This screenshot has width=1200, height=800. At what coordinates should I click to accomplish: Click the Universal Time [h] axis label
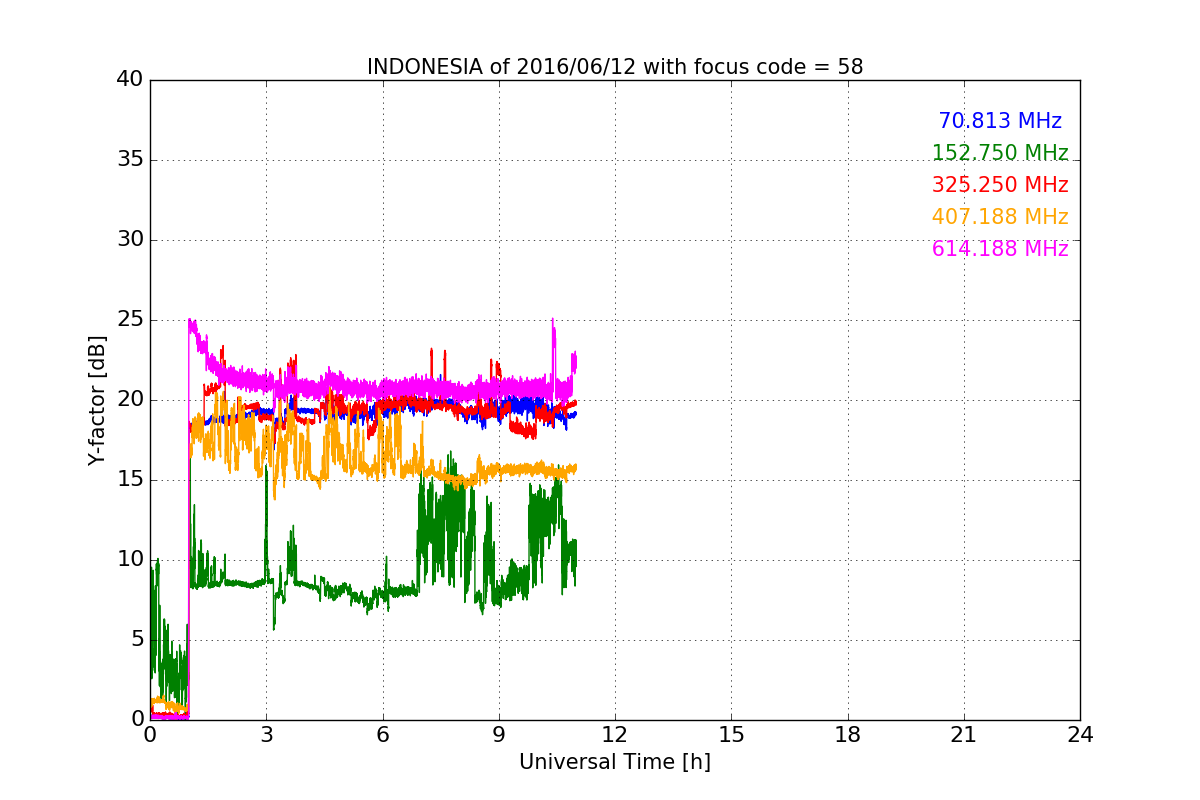point(615,762)
